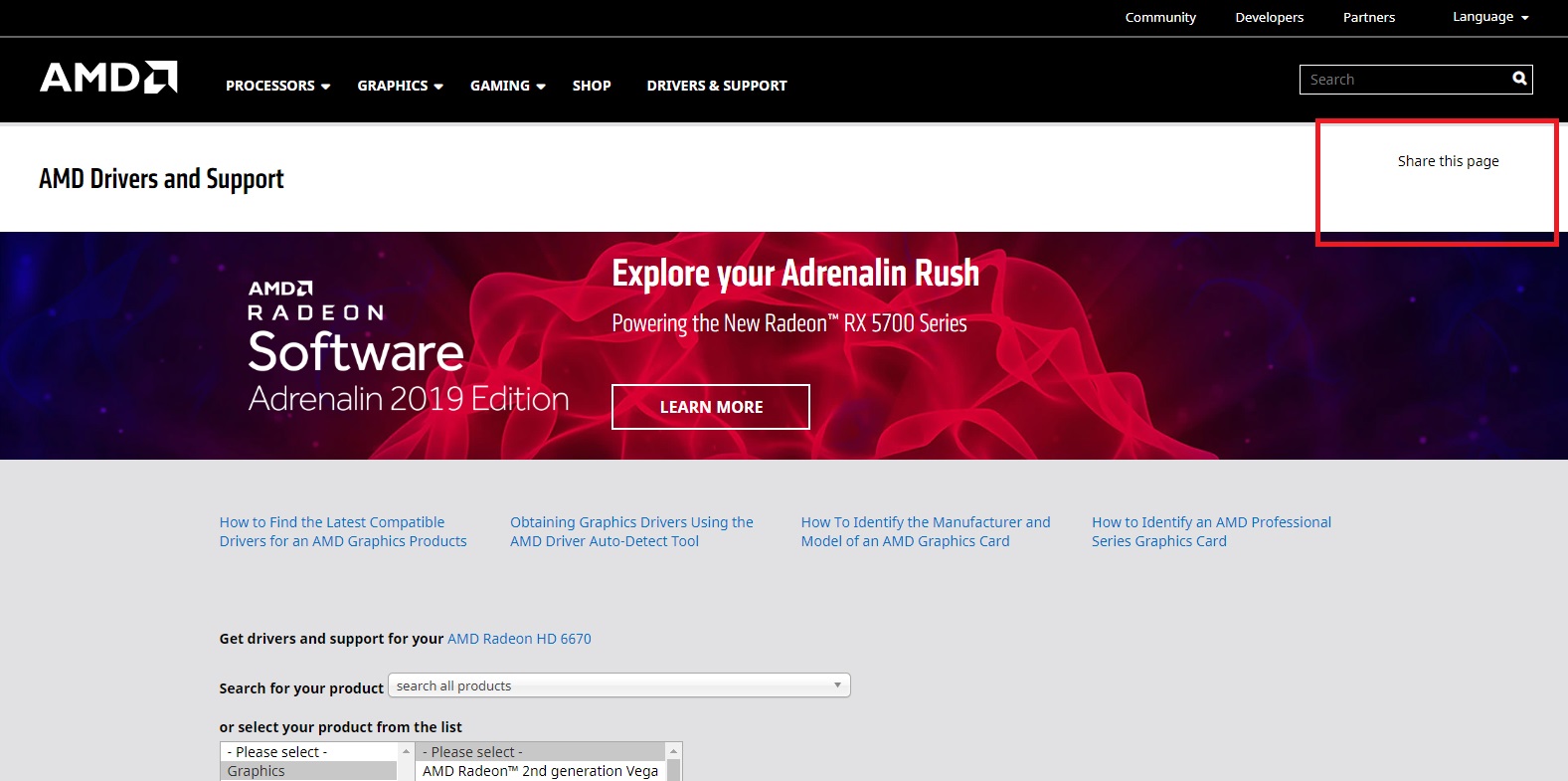Open How to Find the Latest Compatible Drivers link
The height and width of the screenshot is (781, 1568).
click(x=343, y=531)
